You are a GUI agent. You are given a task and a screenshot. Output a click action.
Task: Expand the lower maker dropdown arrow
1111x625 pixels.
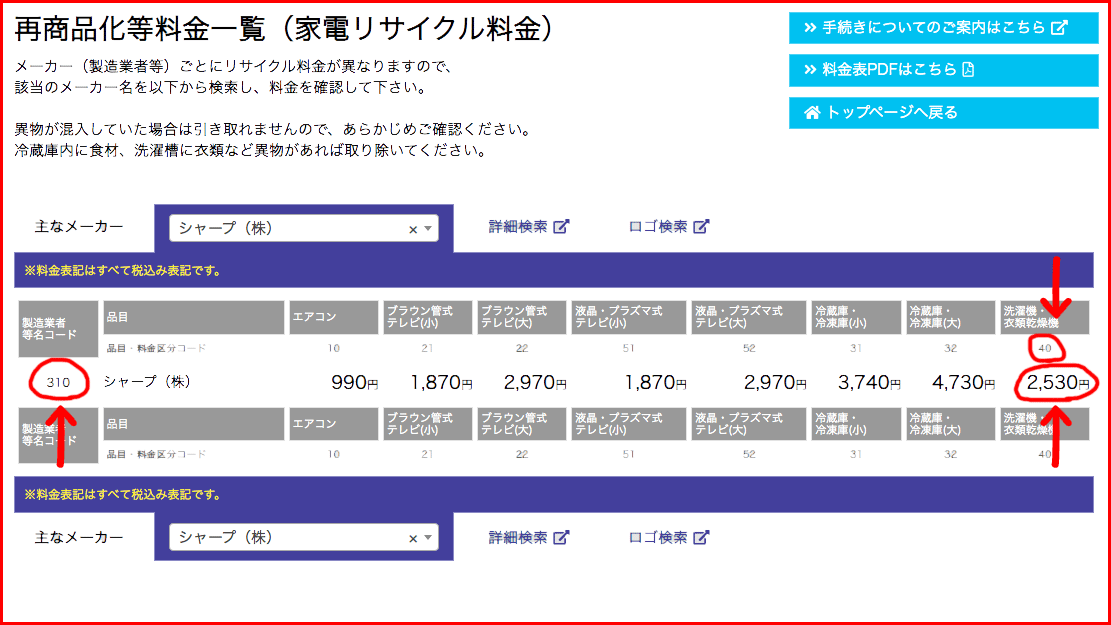[428, 539]
